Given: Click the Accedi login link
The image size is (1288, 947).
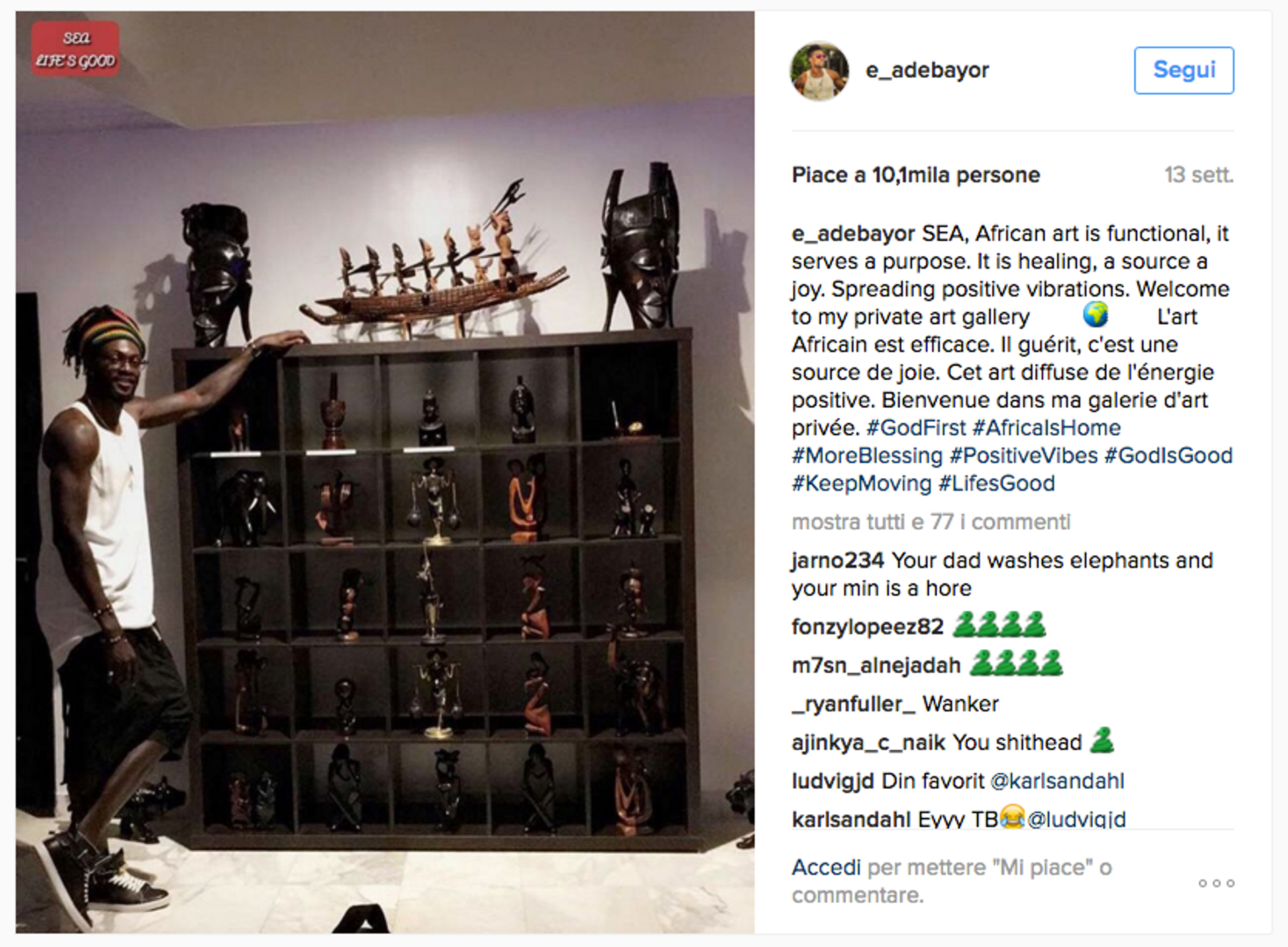Looking at the screenshot, I should click(826, 867).
